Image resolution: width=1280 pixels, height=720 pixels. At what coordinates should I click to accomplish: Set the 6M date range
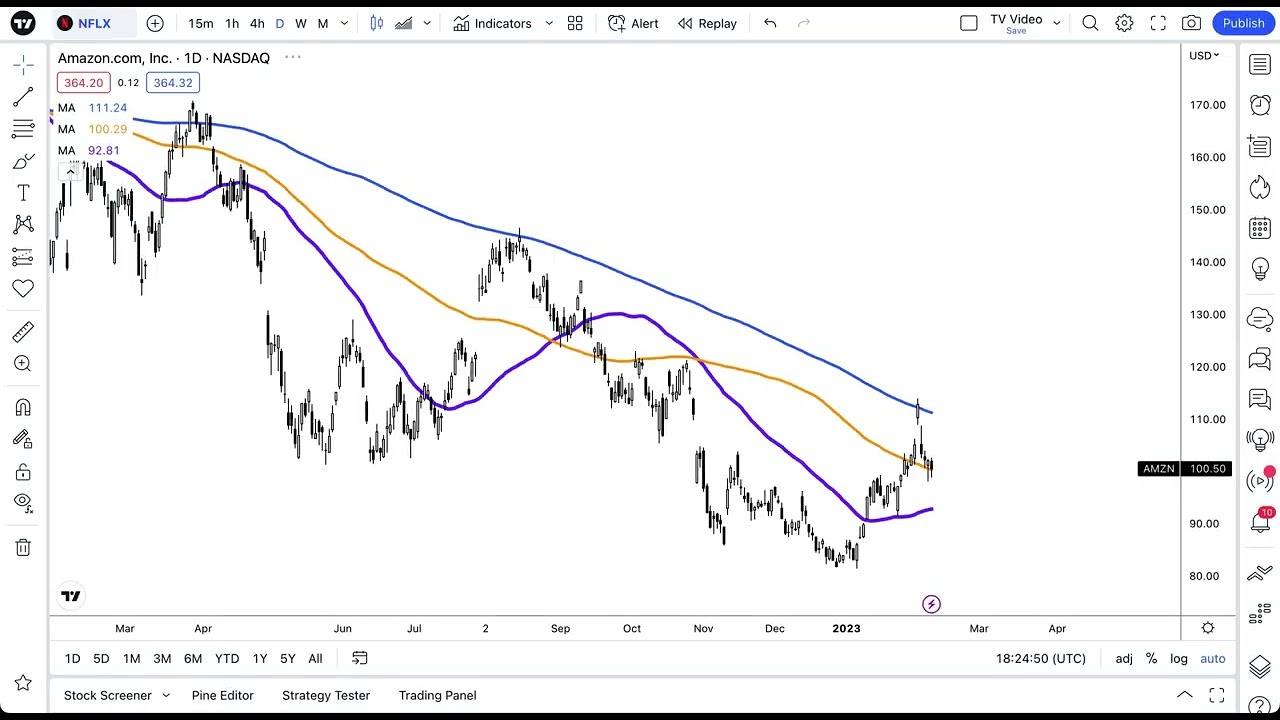coord(193,658)
